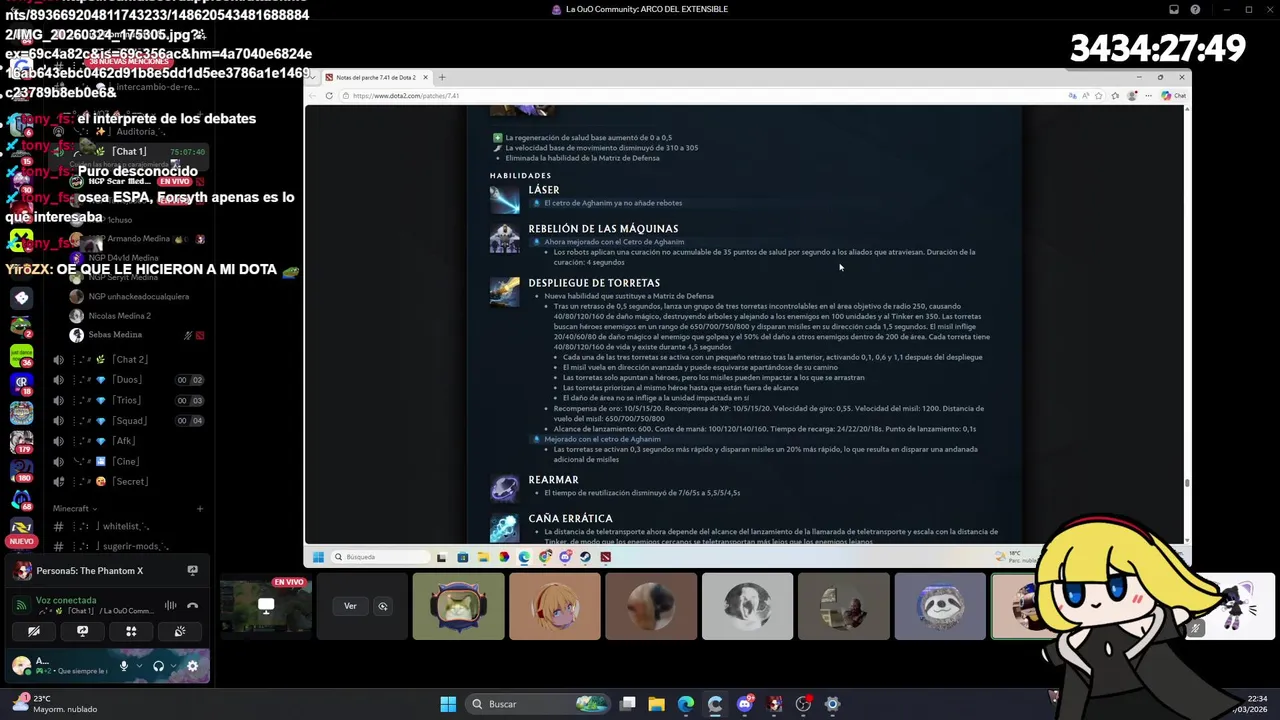Join the Chat 2 voice channel

click(128, 359)
